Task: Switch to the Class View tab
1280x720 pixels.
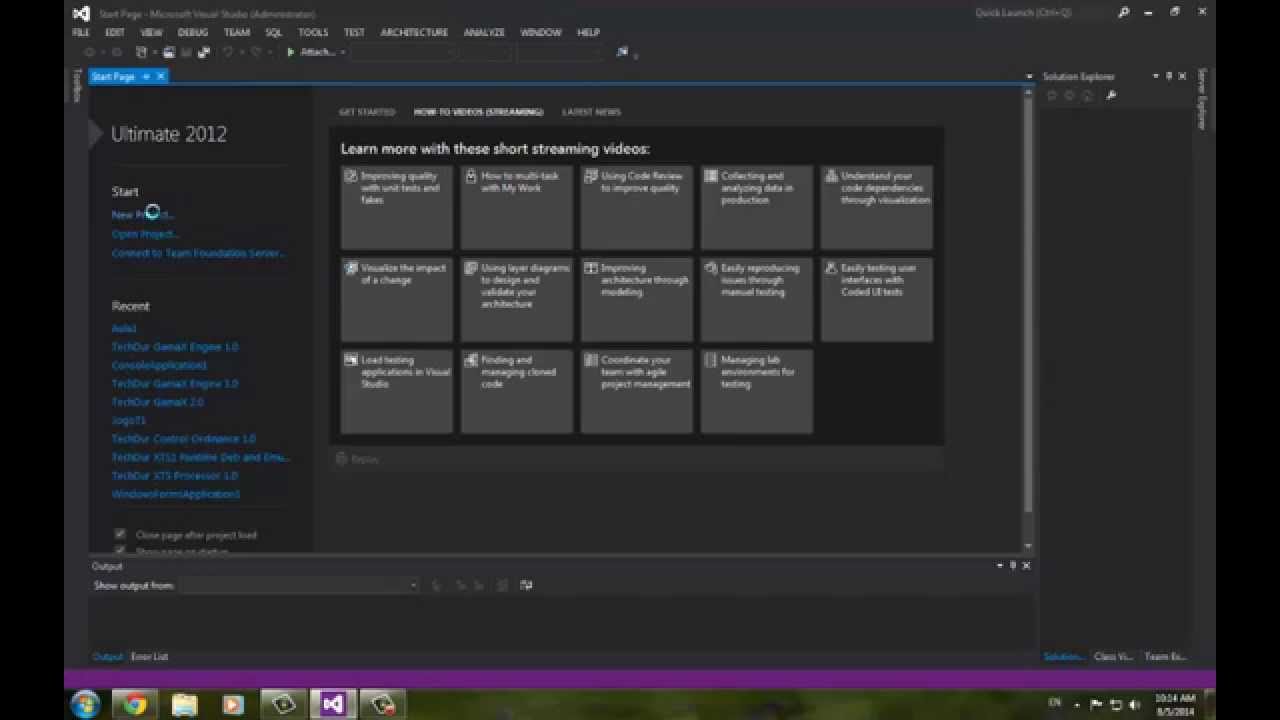Action: pos(1113,657)
